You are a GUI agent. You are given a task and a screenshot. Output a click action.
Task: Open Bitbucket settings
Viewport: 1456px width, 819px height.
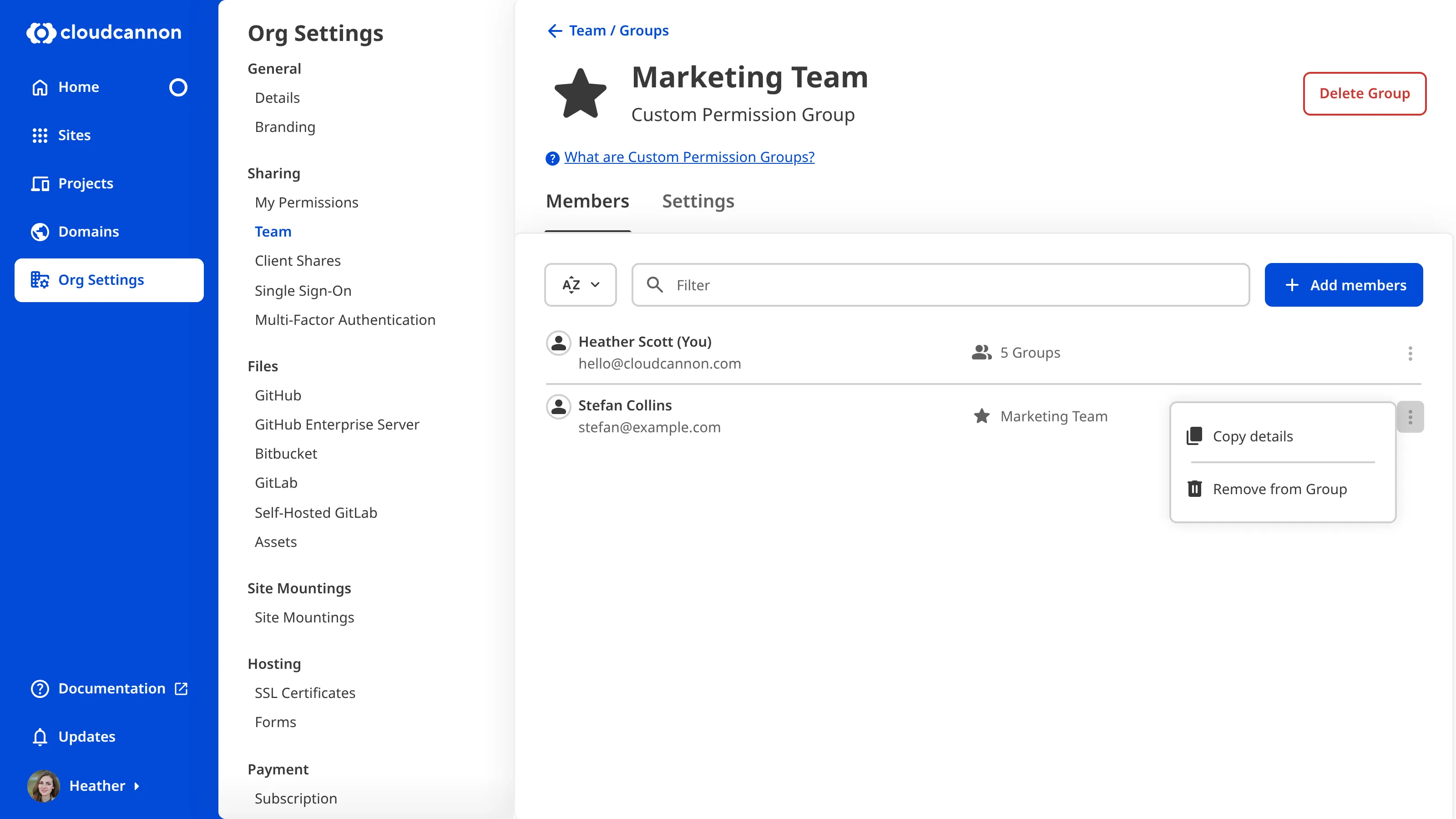[286, 454]
